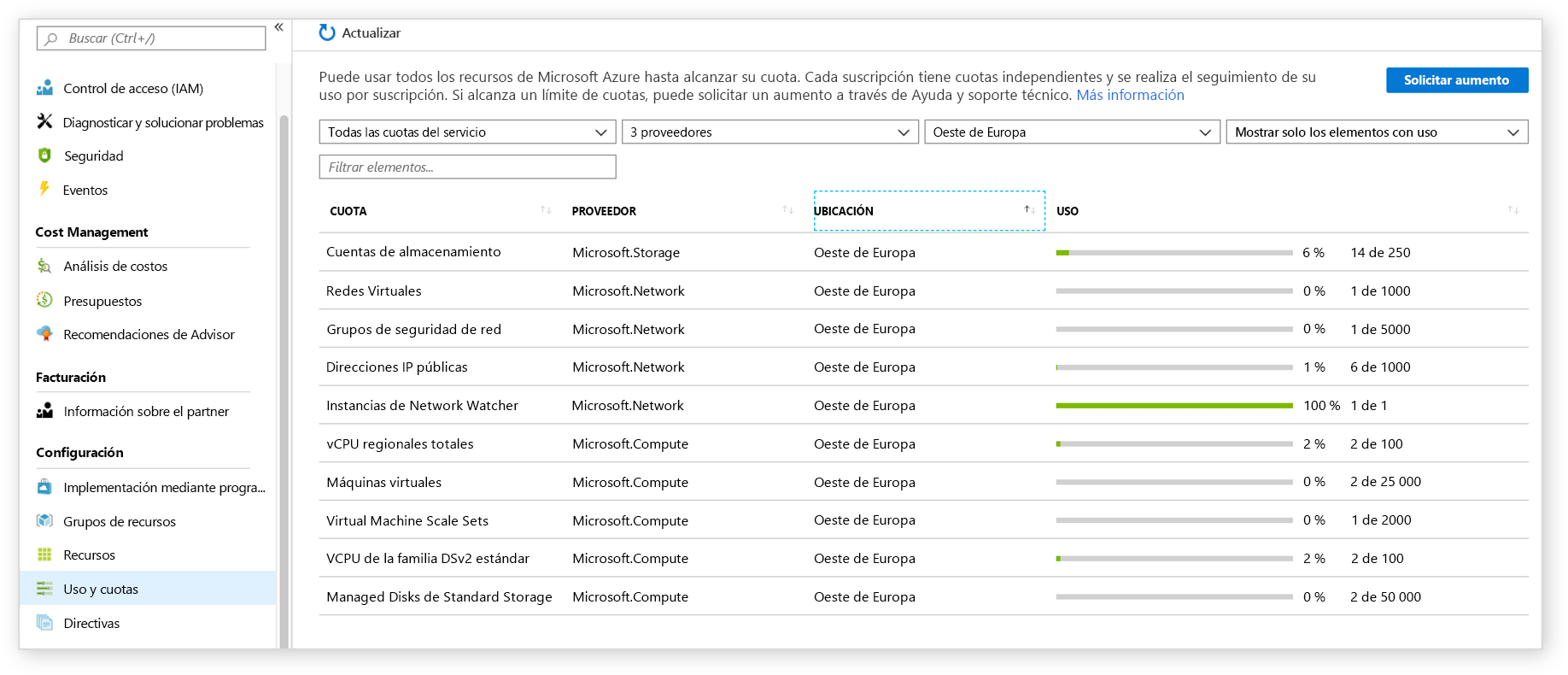Image resolution: width=1568 pixels, height=675 pixels.
Task: Click the Análisis de costos icon
Action: point(44,266)
